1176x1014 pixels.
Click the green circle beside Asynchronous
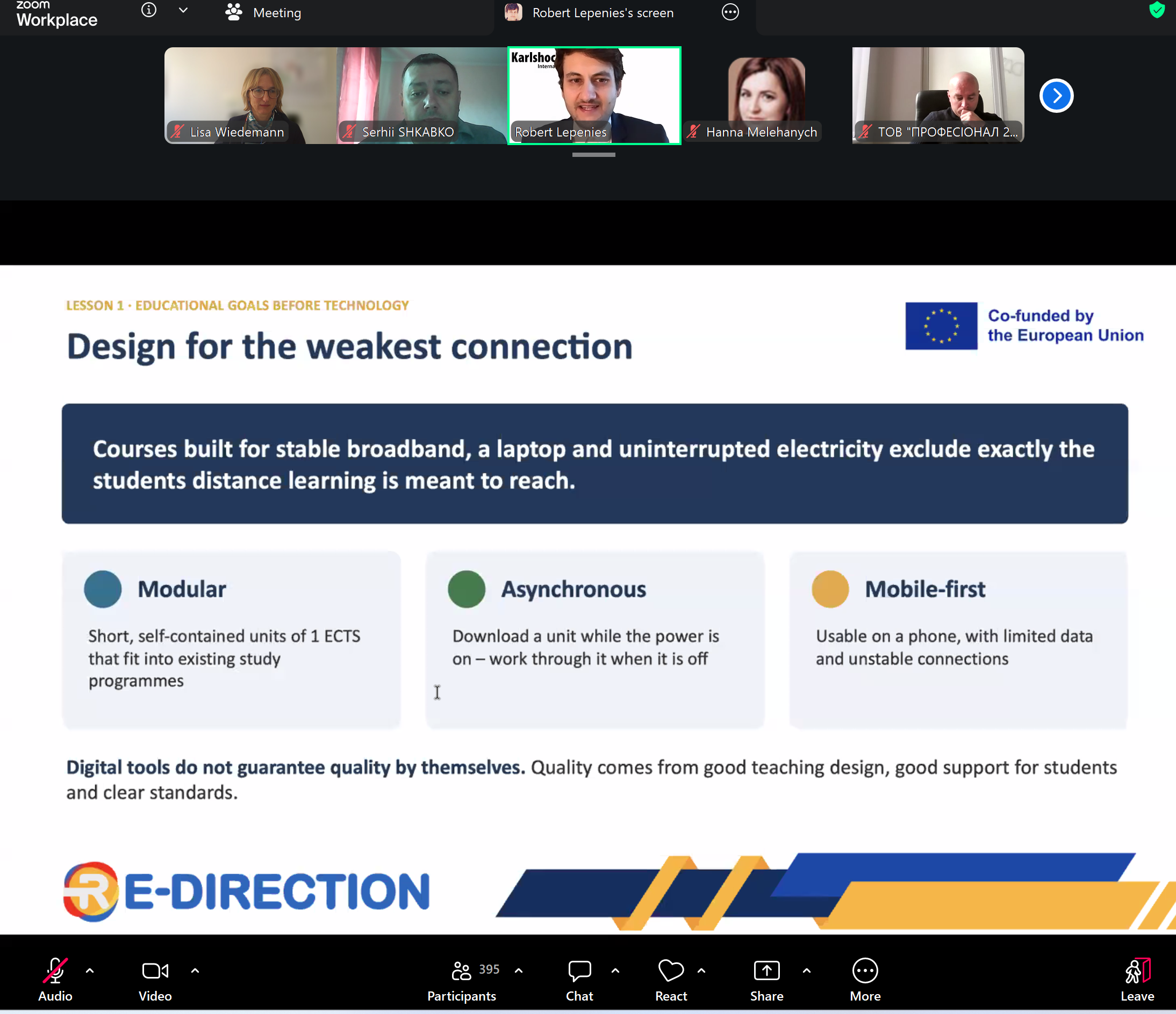[467, 589]
